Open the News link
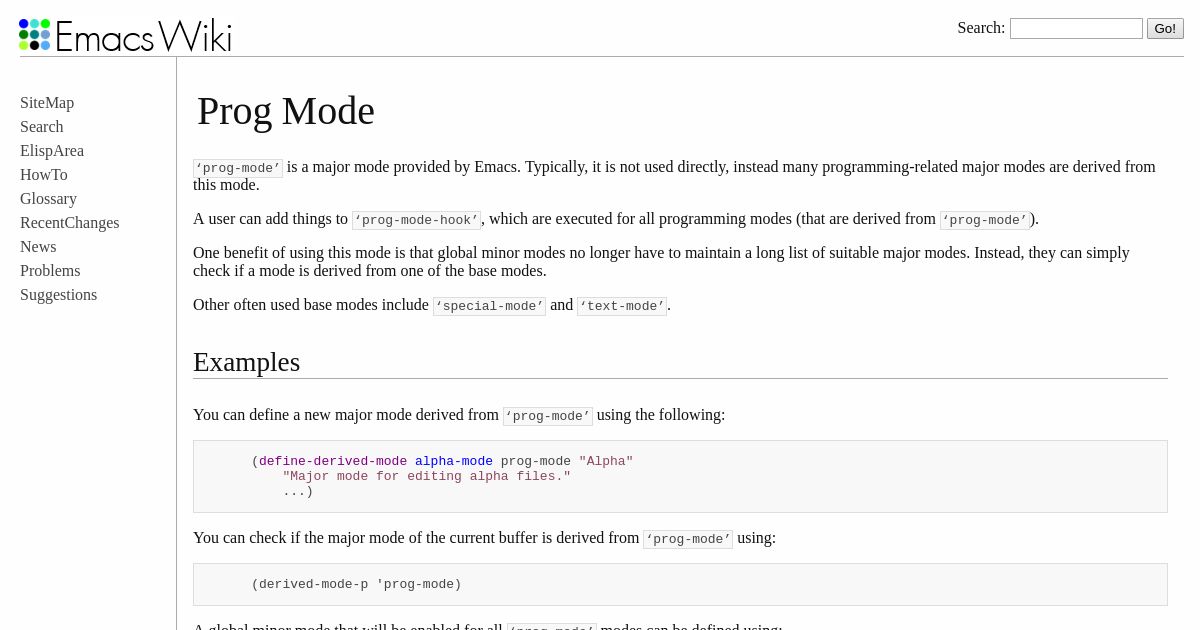The height and width of the screenshot is (630, 1200). click(38, 247)
